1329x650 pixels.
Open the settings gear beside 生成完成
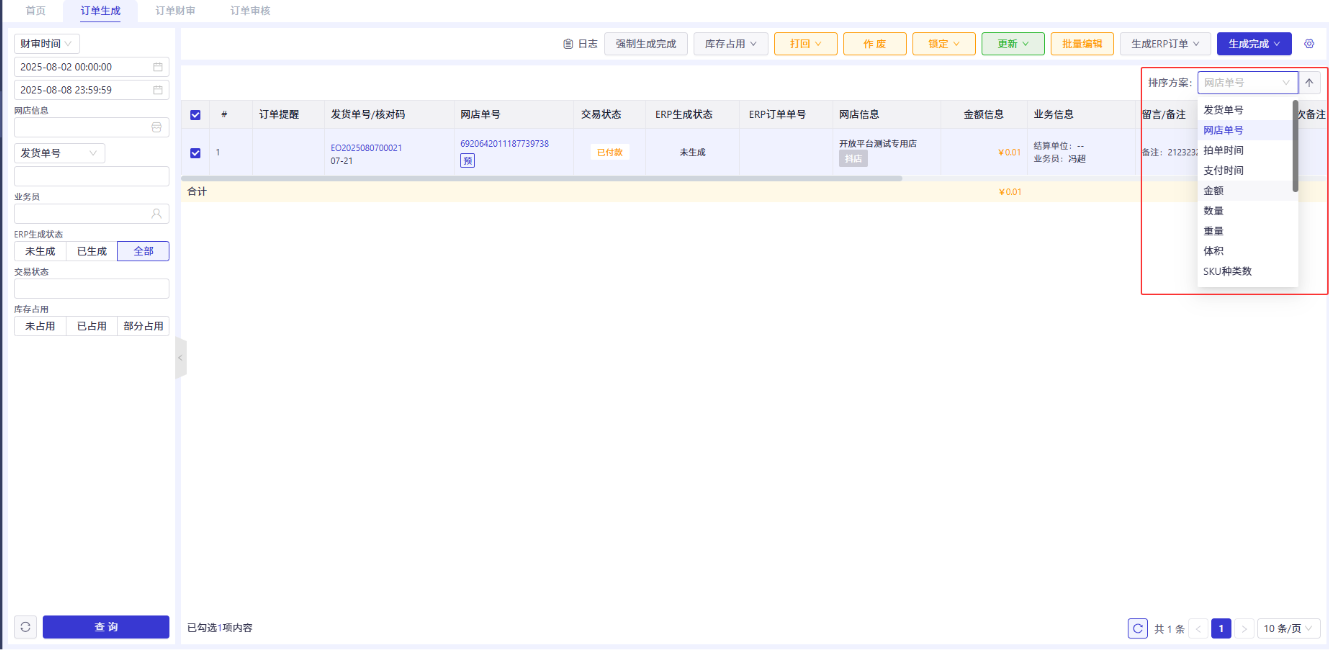click(1308, 44)
